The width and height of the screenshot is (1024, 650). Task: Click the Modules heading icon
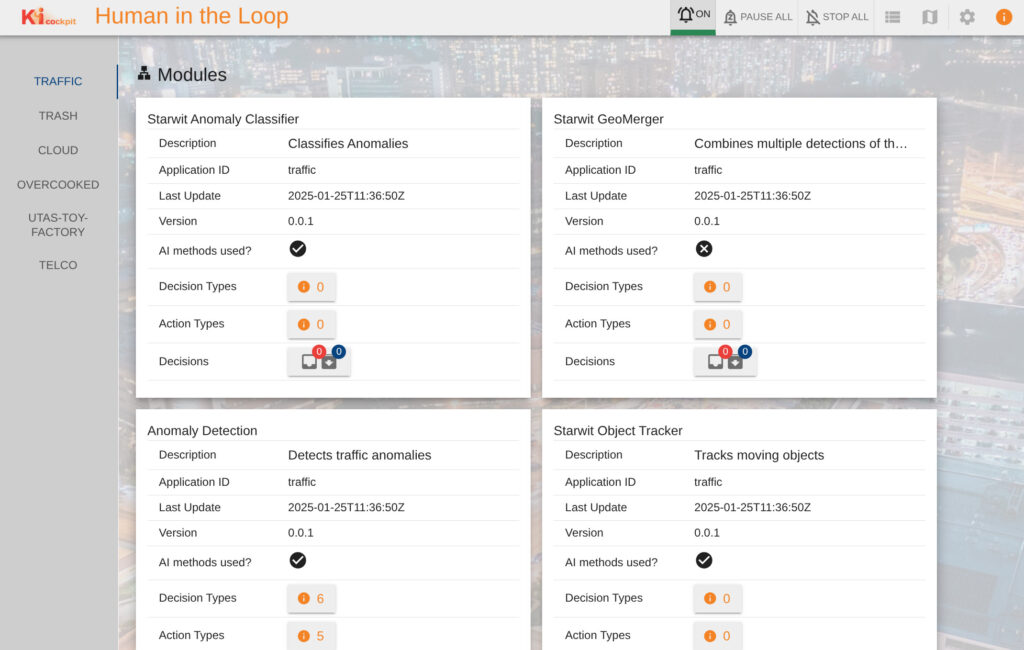tap(144, 73)
